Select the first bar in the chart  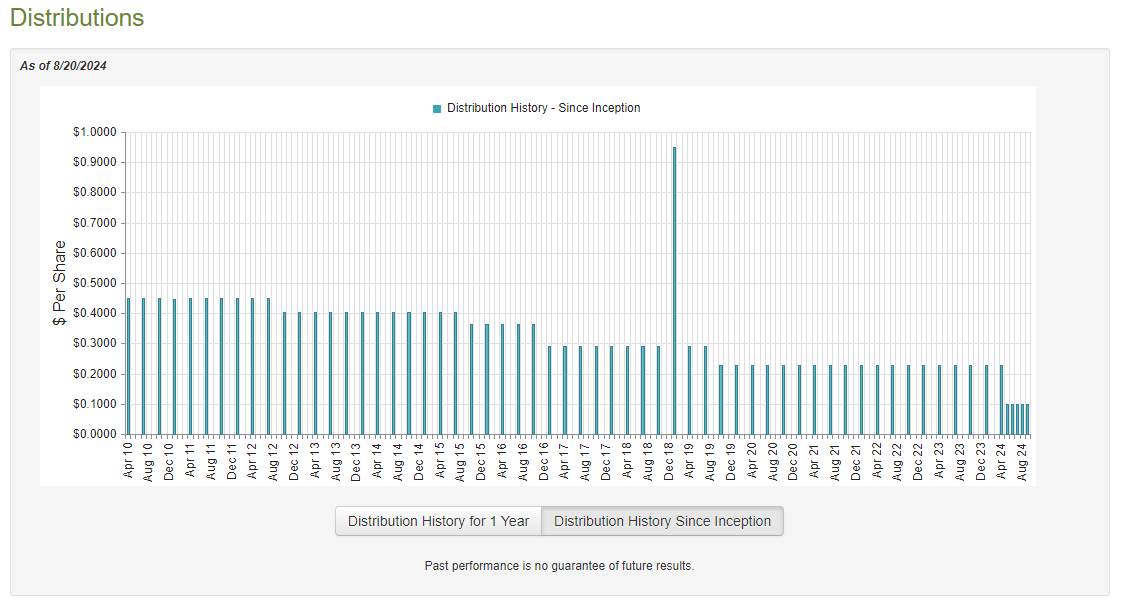[128, 366]
